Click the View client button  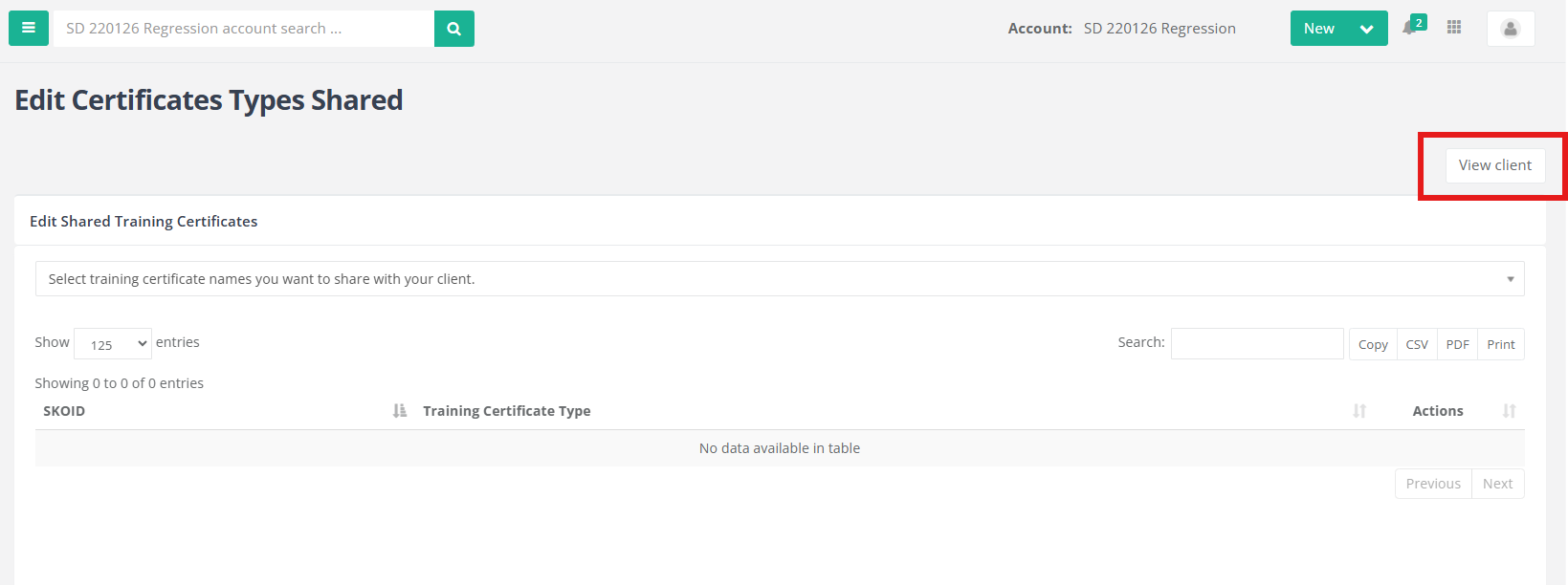tap(1494, 165)
